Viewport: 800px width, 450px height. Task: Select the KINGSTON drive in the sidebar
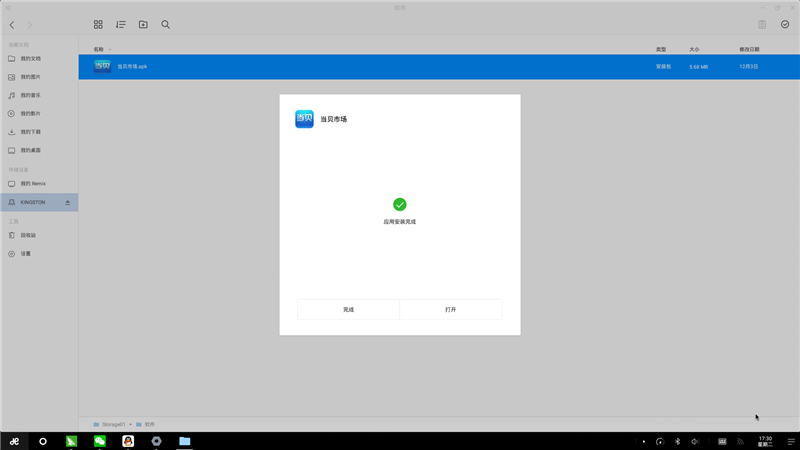point(39,203)
